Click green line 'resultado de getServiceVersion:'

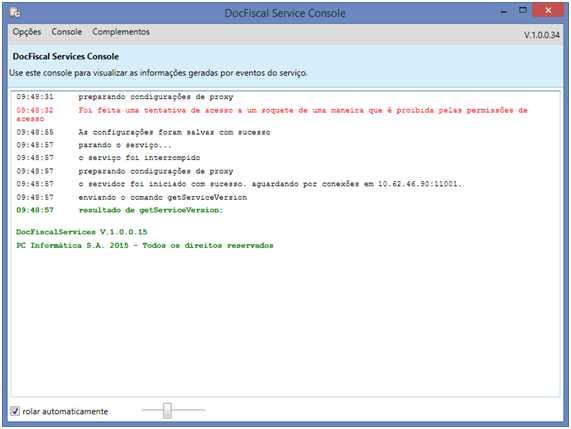click(x=119, y=210)
